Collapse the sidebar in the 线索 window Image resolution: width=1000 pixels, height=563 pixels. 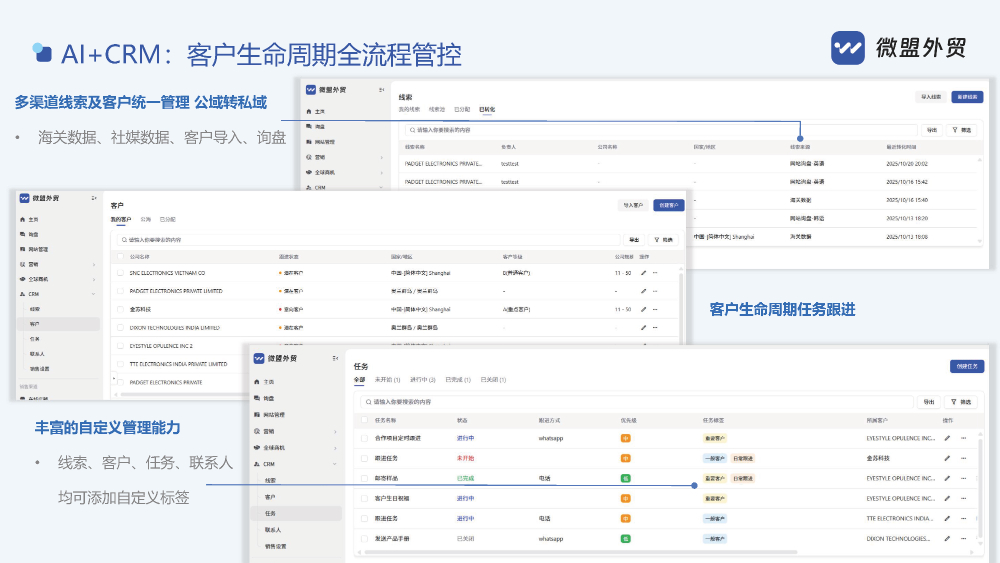click(x=381, y=90)
